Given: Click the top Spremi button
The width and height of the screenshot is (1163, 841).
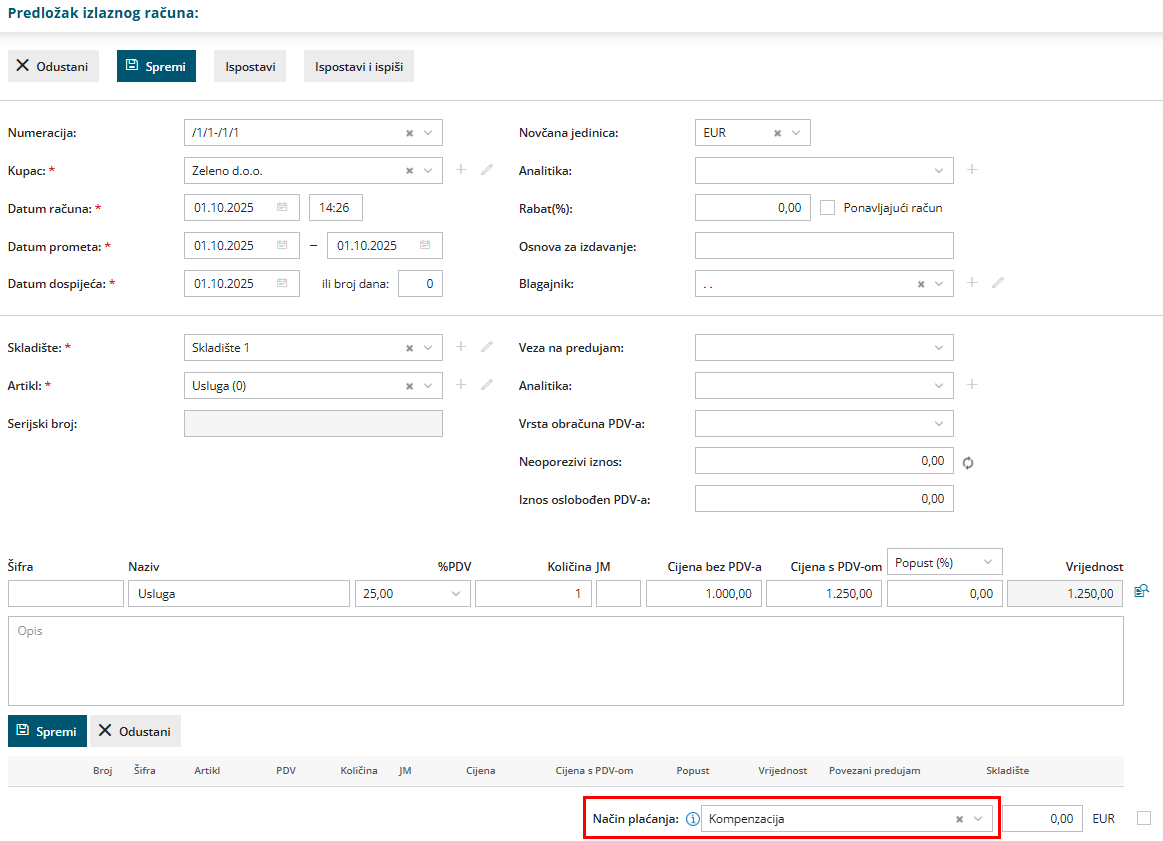Looking at the screenshot, I should (157, 66).
